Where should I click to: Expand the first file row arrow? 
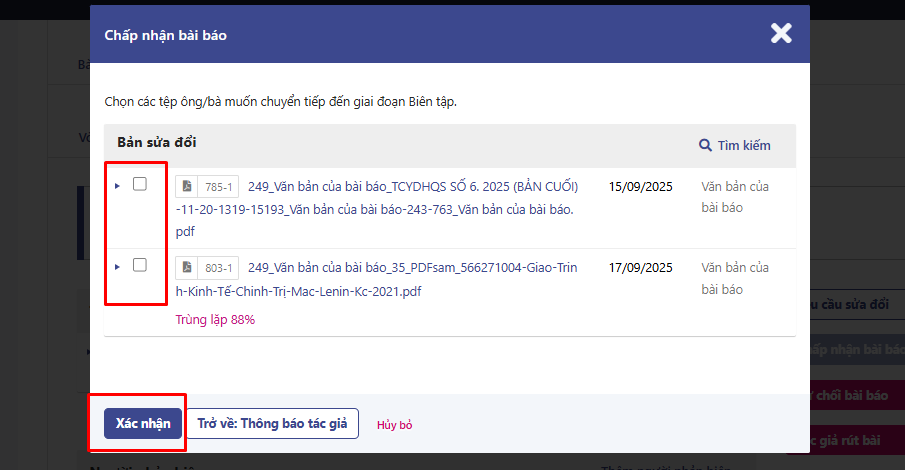117,185
